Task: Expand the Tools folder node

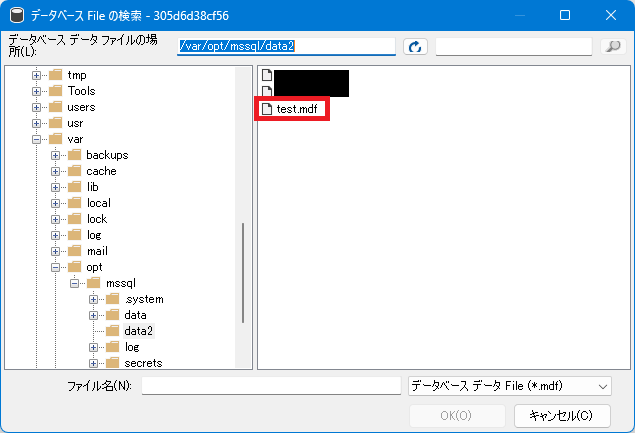Action: [36, 91]
